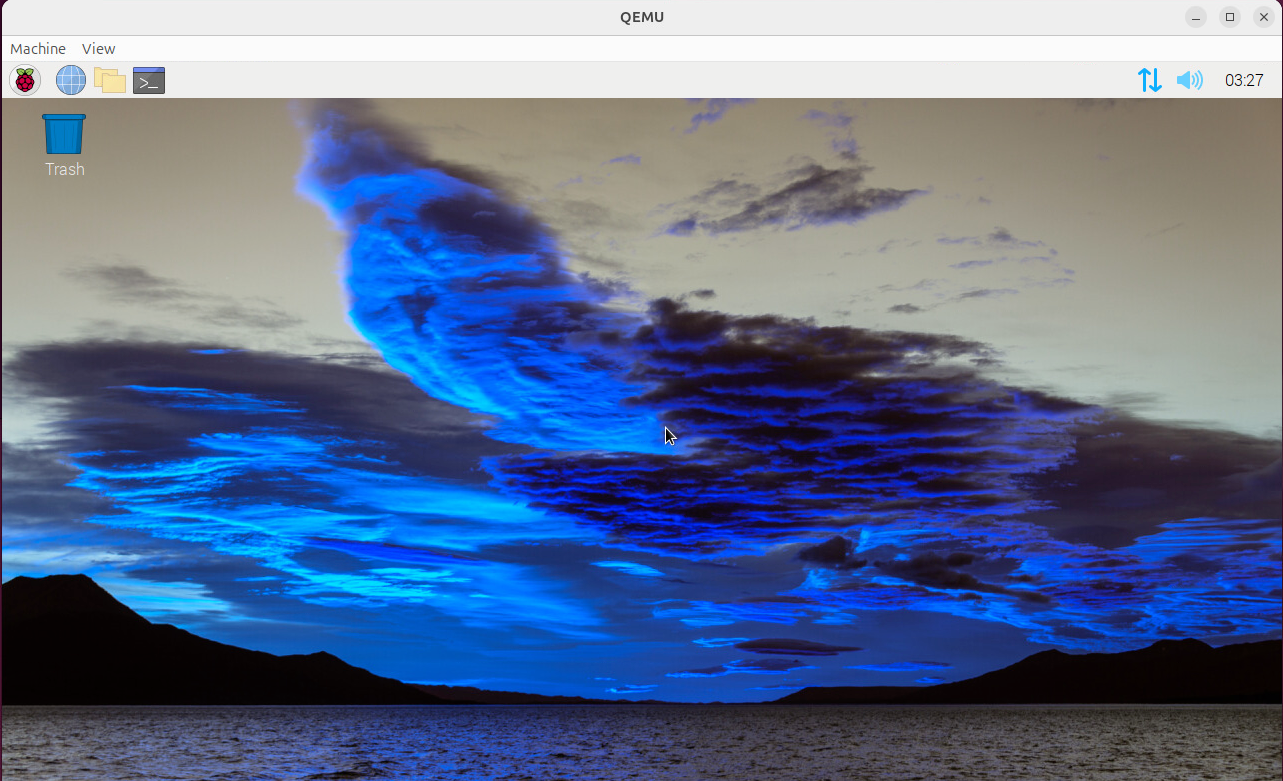Open the QEMU Machine menu
Screen dimensions: 1283x781
coord(38,49)
